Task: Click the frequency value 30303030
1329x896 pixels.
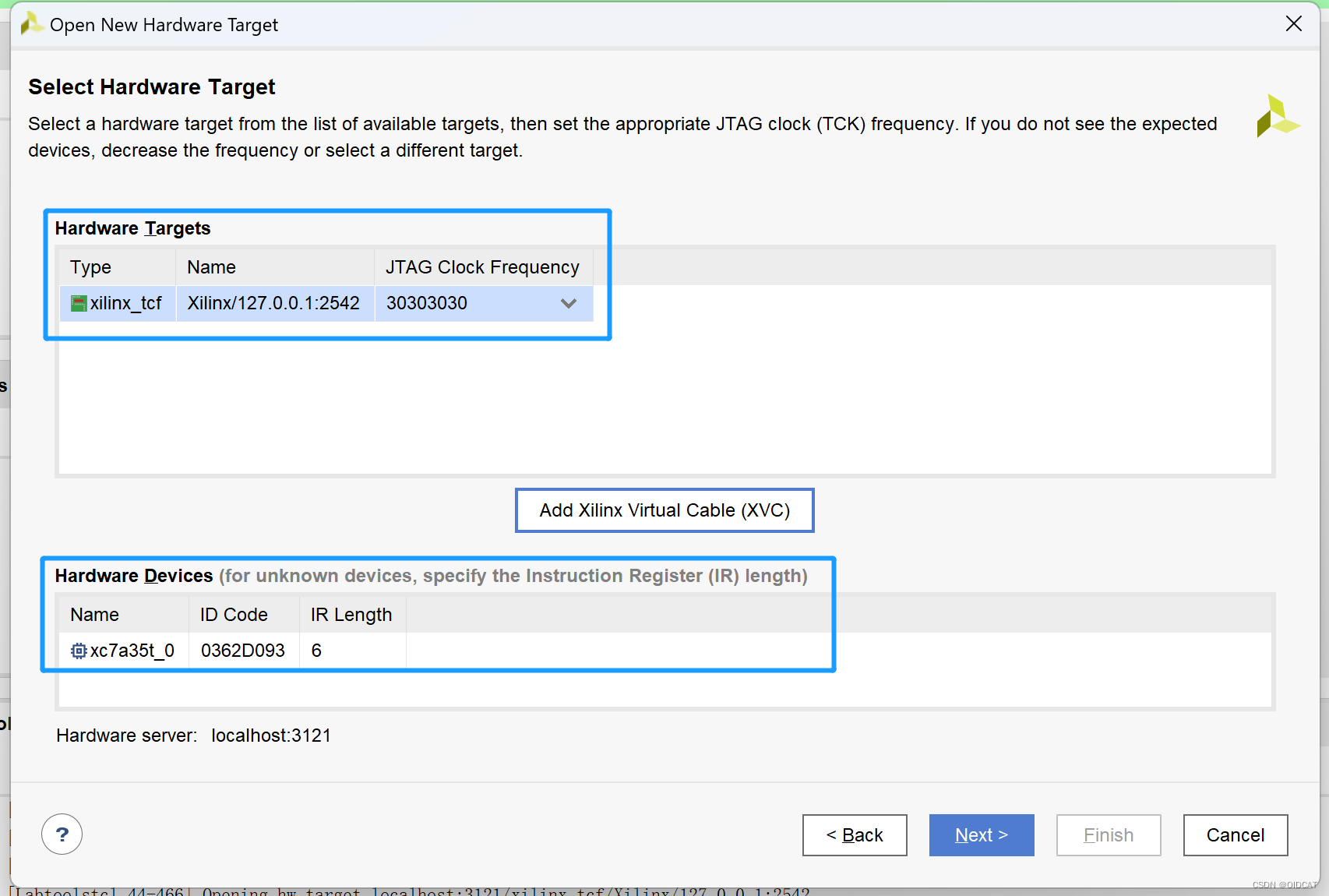Action: click(x=427, y=303)
